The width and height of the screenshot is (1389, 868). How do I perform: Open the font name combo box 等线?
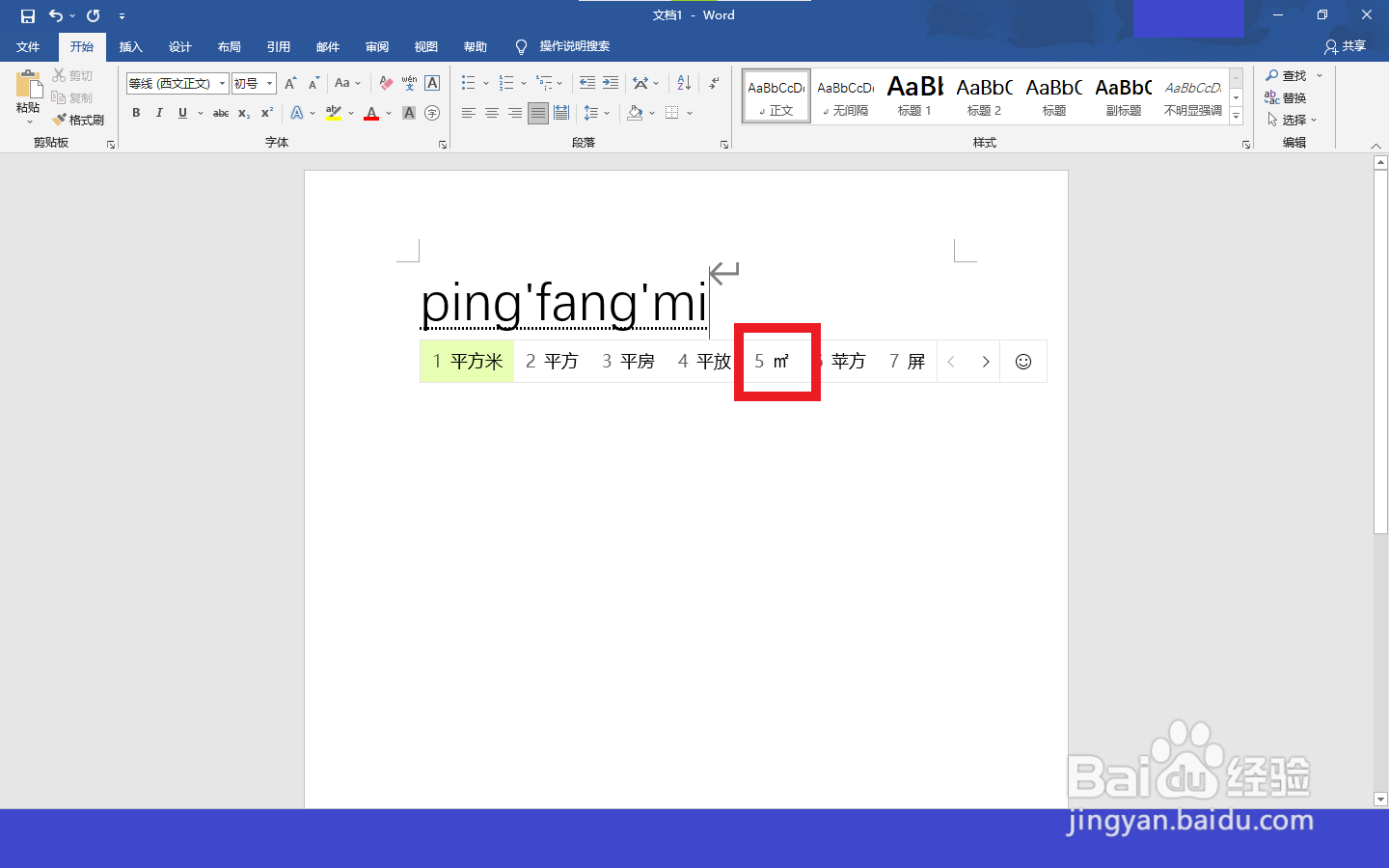[x=177, y=84]
